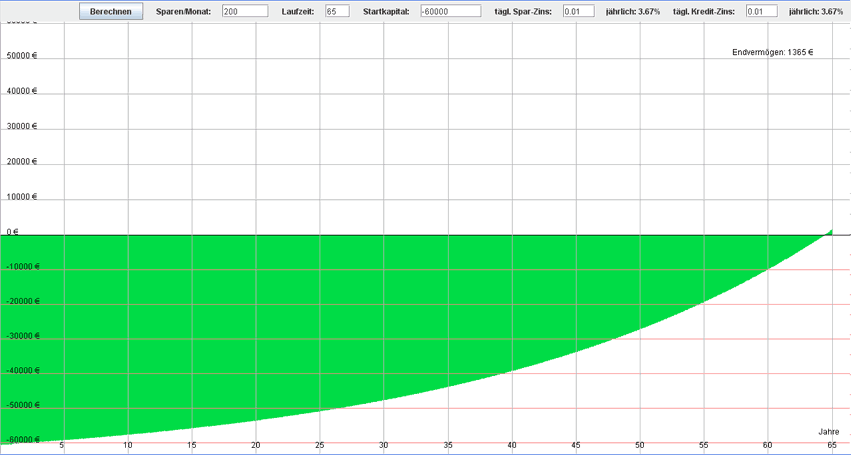851x455 pixels.
Task: Click the 65 tick on the x-axis
Action: (831, 445)
